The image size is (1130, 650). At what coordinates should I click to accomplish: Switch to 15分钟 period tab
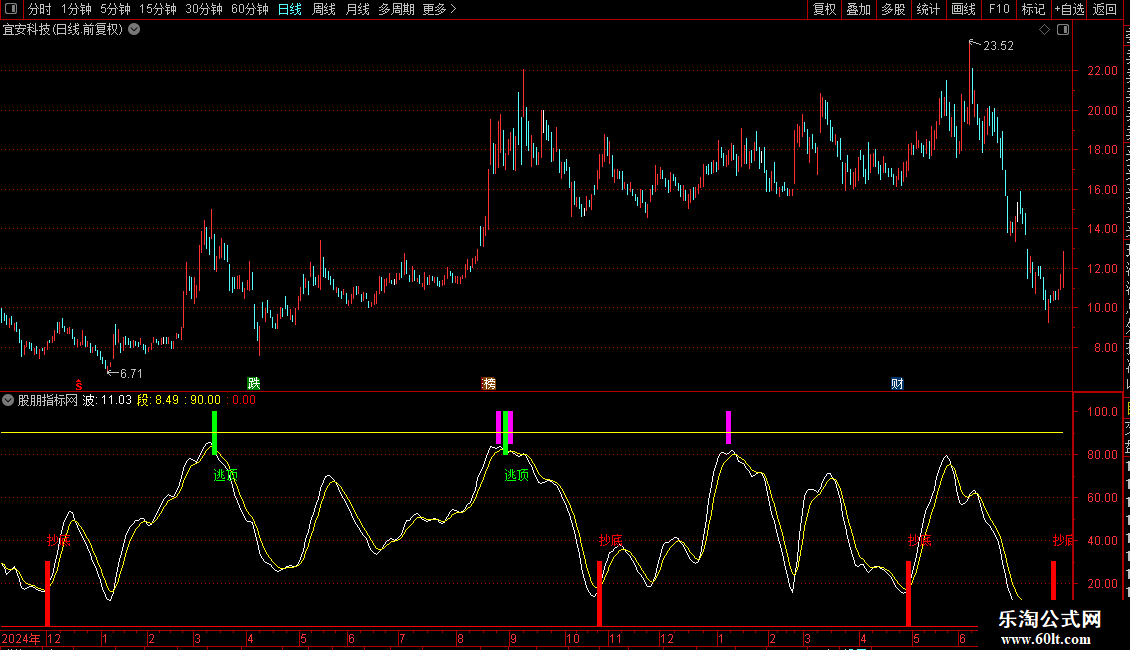tap(158, 9)
